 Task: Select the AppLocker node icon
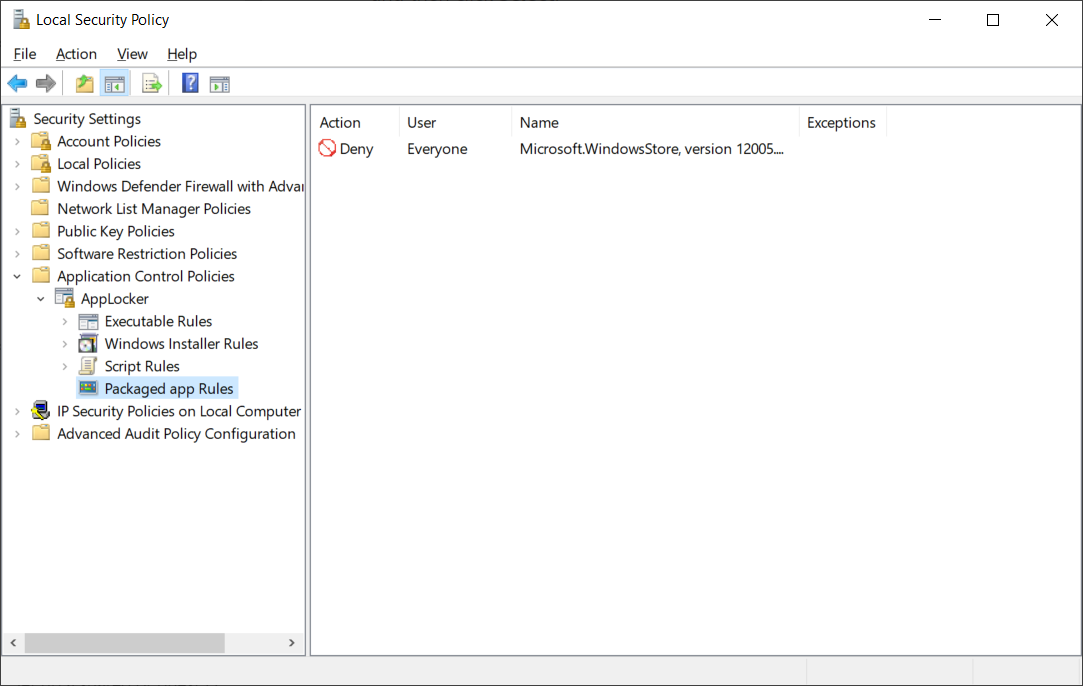click(x=65, y=298)
